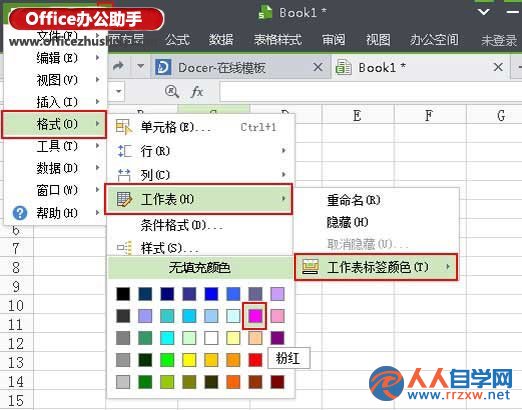This screenshot has height=410, width=522.
Task: Select row 13 header
Action: click(16, 362)
